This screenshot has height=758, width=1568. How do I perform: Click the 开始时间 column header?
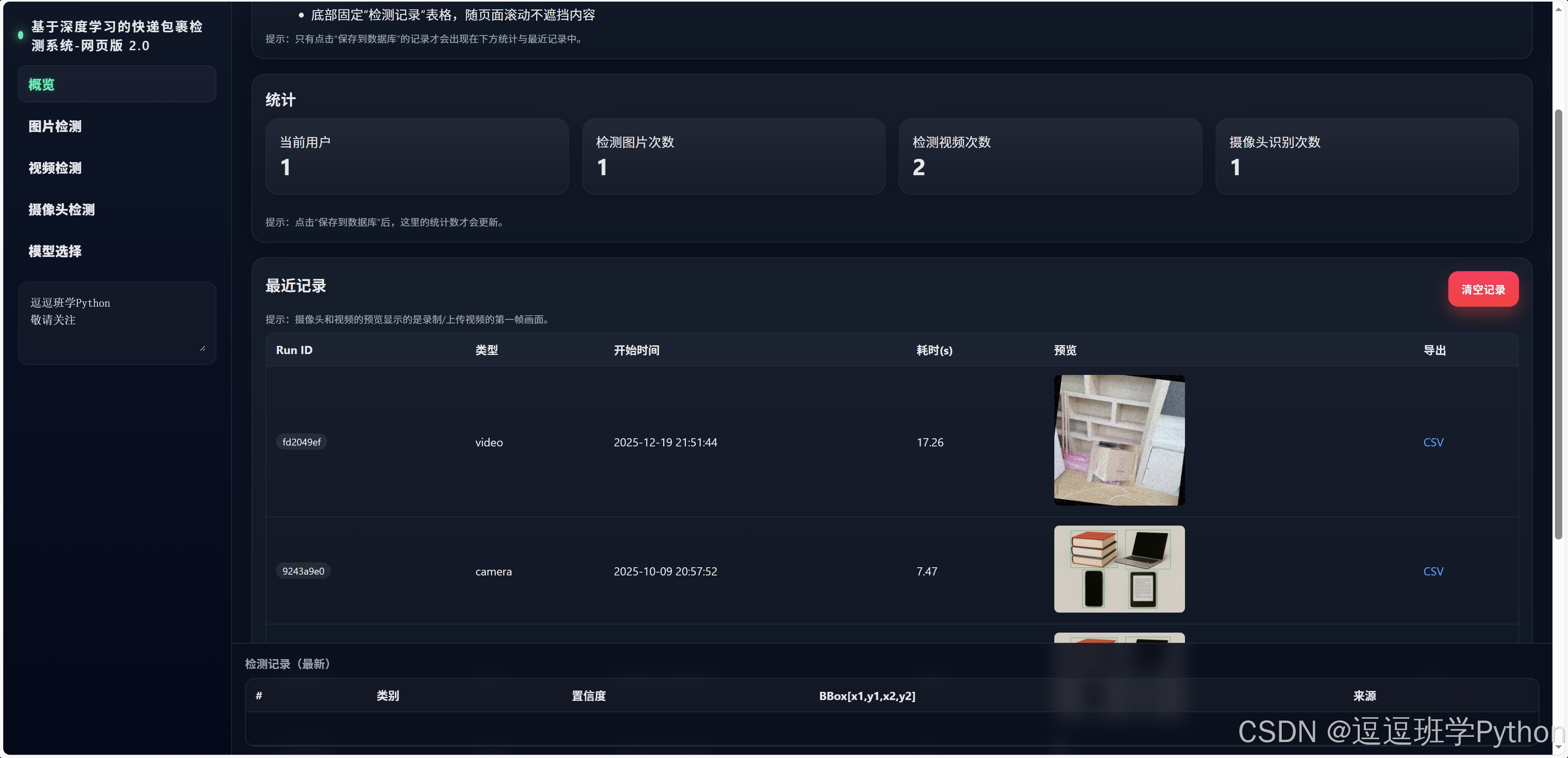pos(636,350)
